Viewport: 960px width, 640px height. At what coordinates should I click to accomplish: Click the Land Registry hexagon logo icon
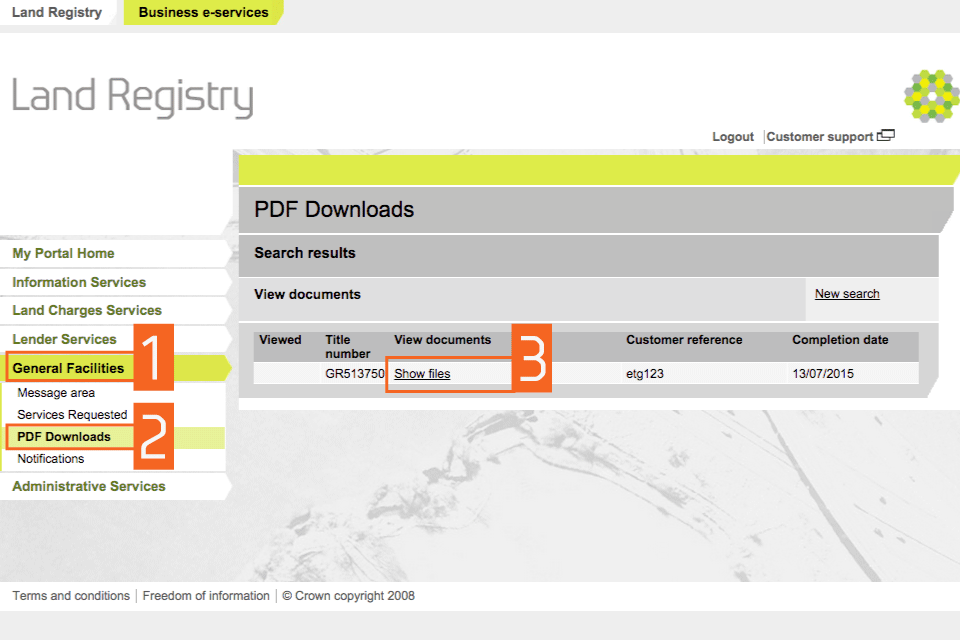pos(931,96)
